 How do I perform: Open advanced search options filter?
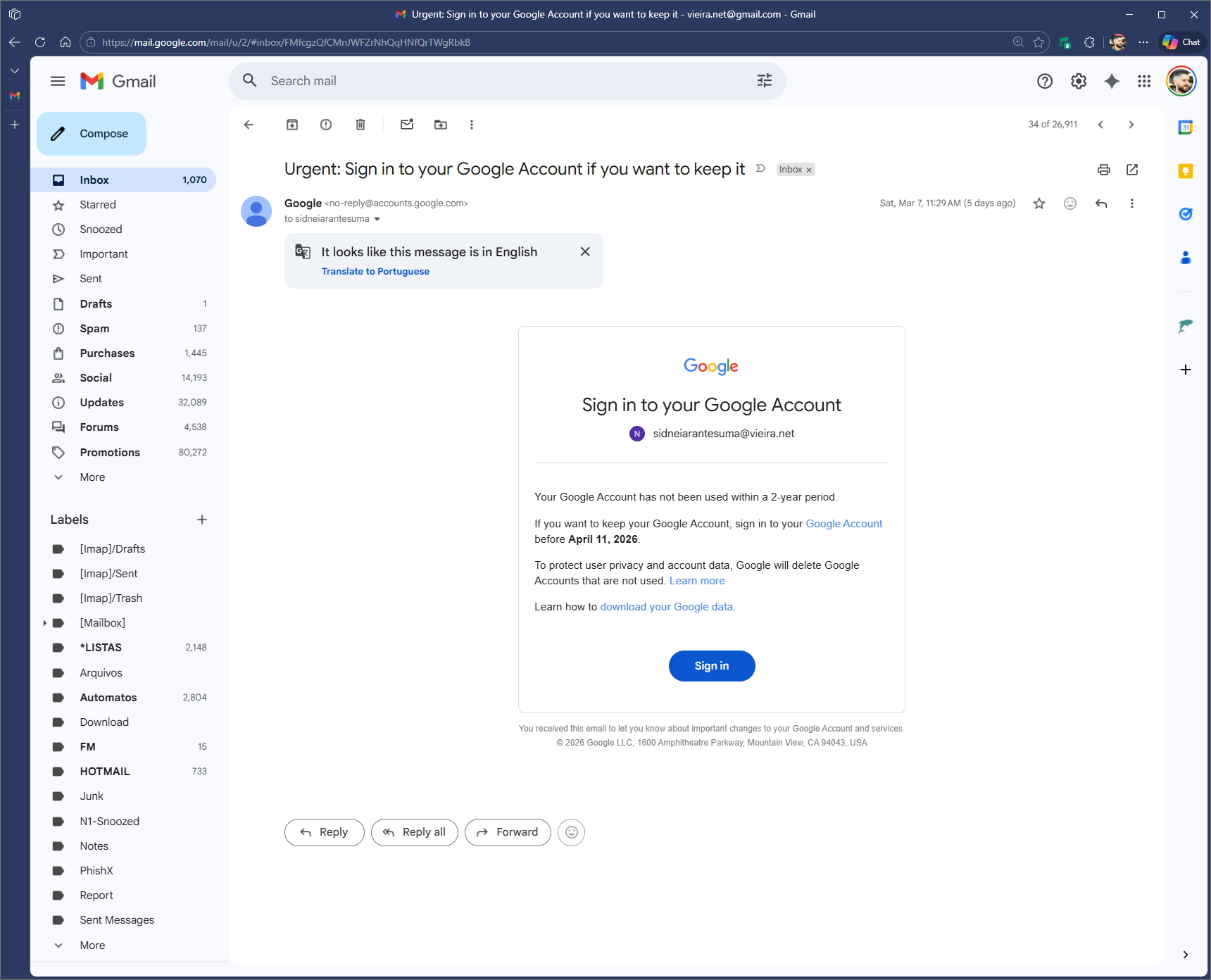(765, 81)
